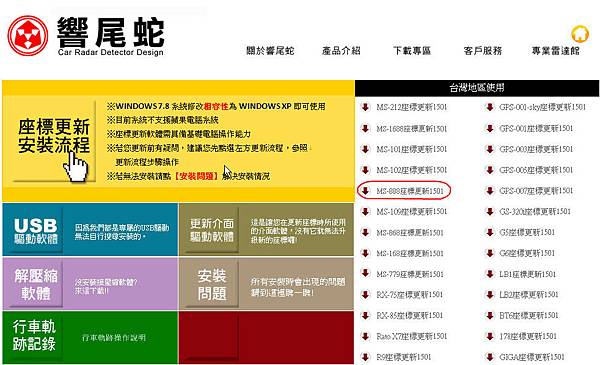
Task: Click download arrow beside GPS-007
Action: coord(489,191)
